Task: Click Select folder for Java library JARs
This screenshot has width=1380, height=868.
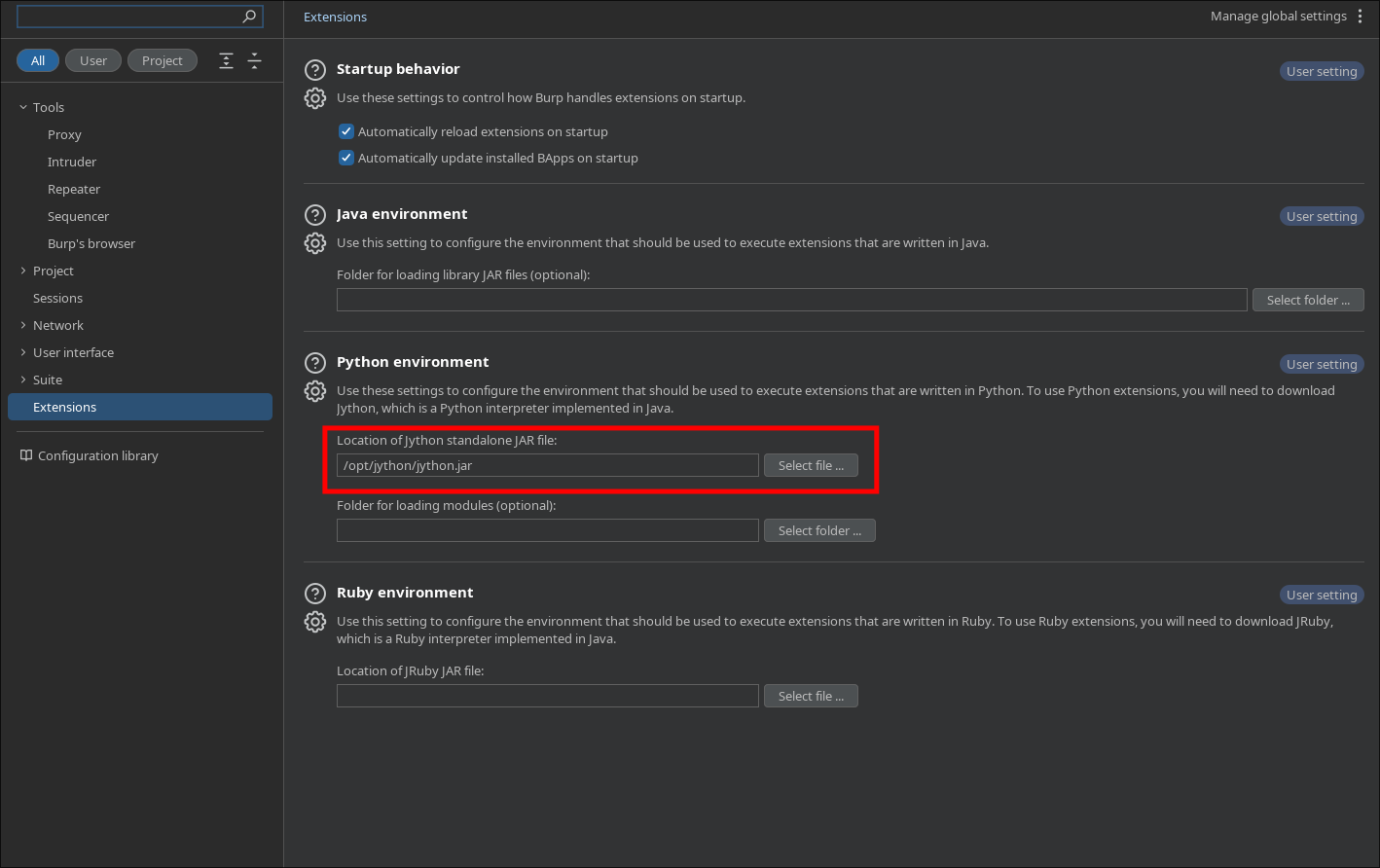Action: click(x=1308, y=300)
